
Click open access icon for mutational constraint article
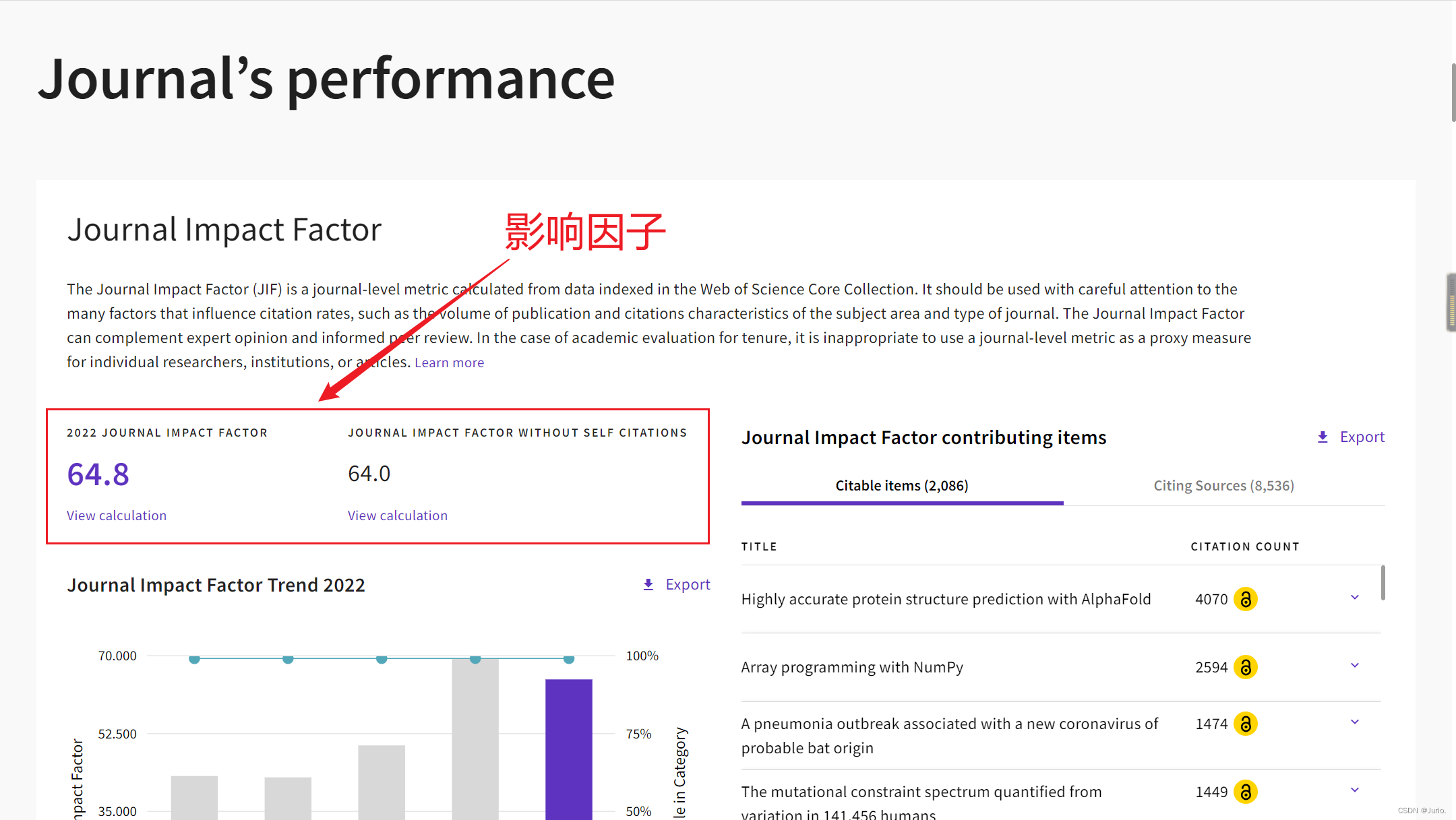click(x=1245, y=792)
